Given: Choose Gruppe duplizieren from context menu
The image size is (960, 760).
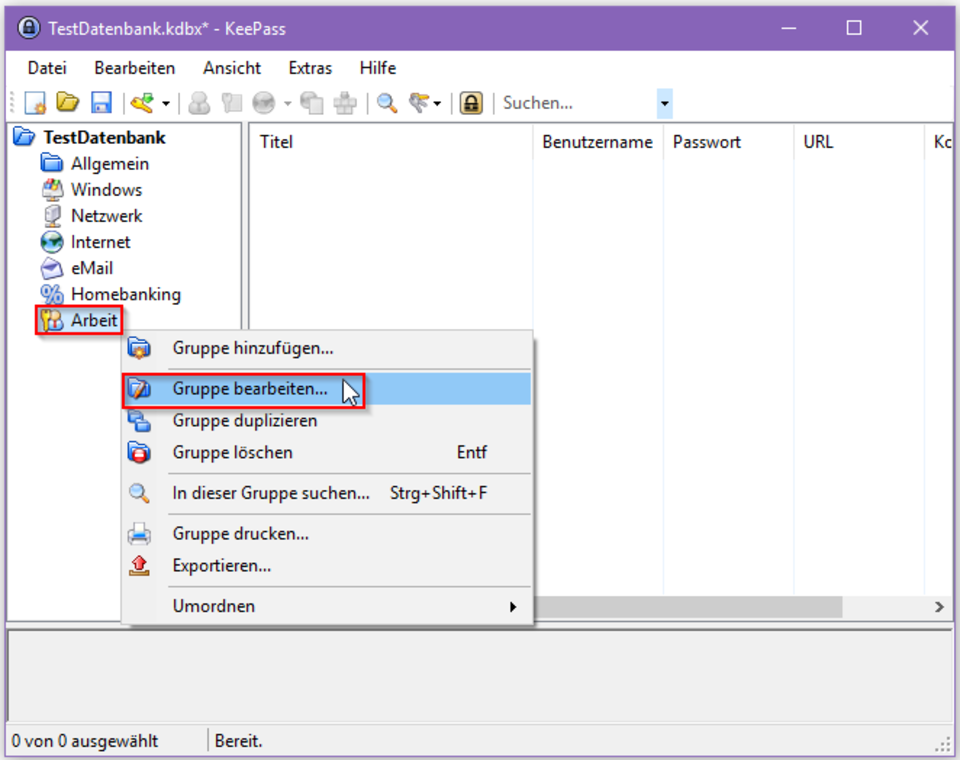Looking at the screenshot, I should [328, 421].
